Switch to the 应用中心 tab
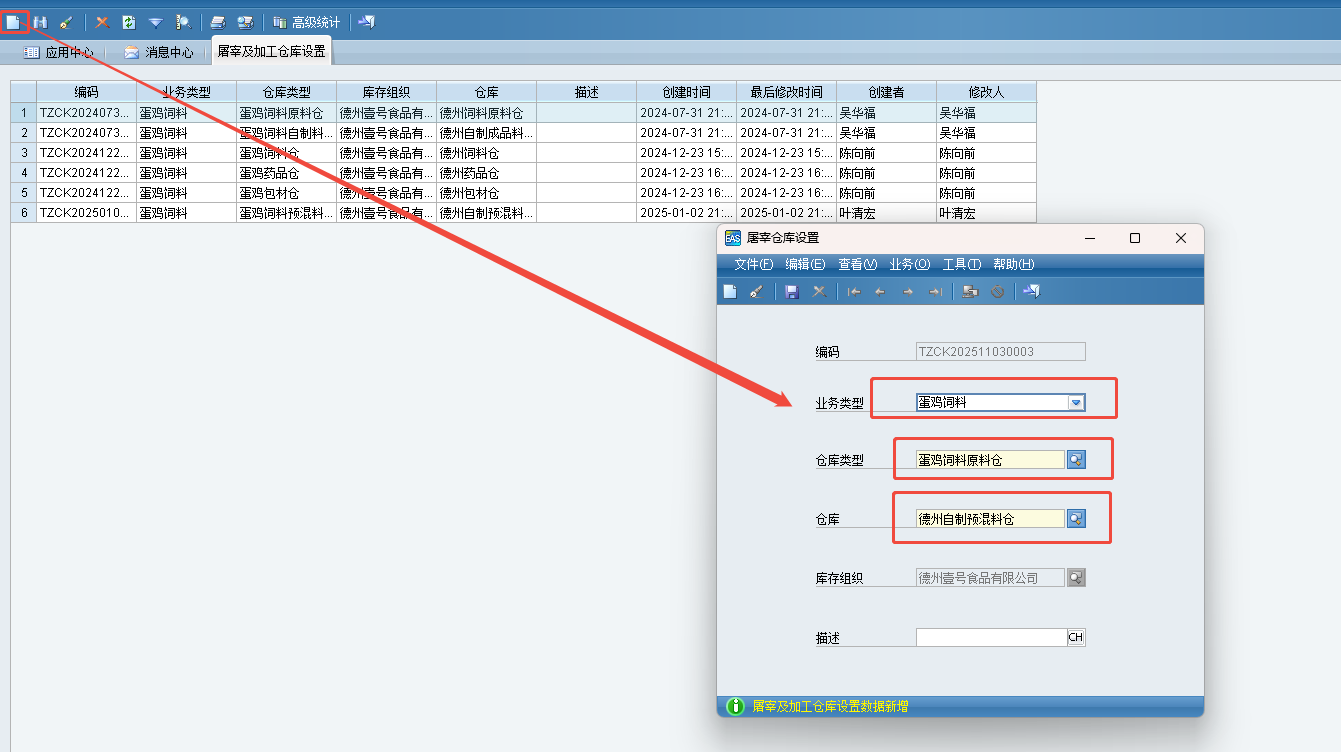Viewport: 1341px width, 752px height. (x=60, y=52)
